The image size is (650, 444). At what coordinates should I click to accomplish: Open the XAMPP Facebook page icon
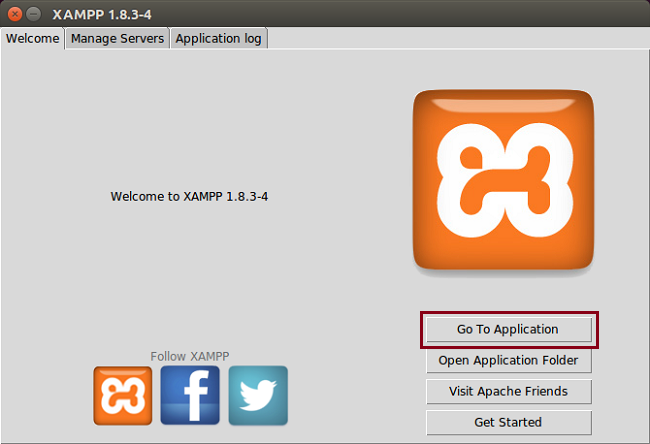[x=190, y=395]
